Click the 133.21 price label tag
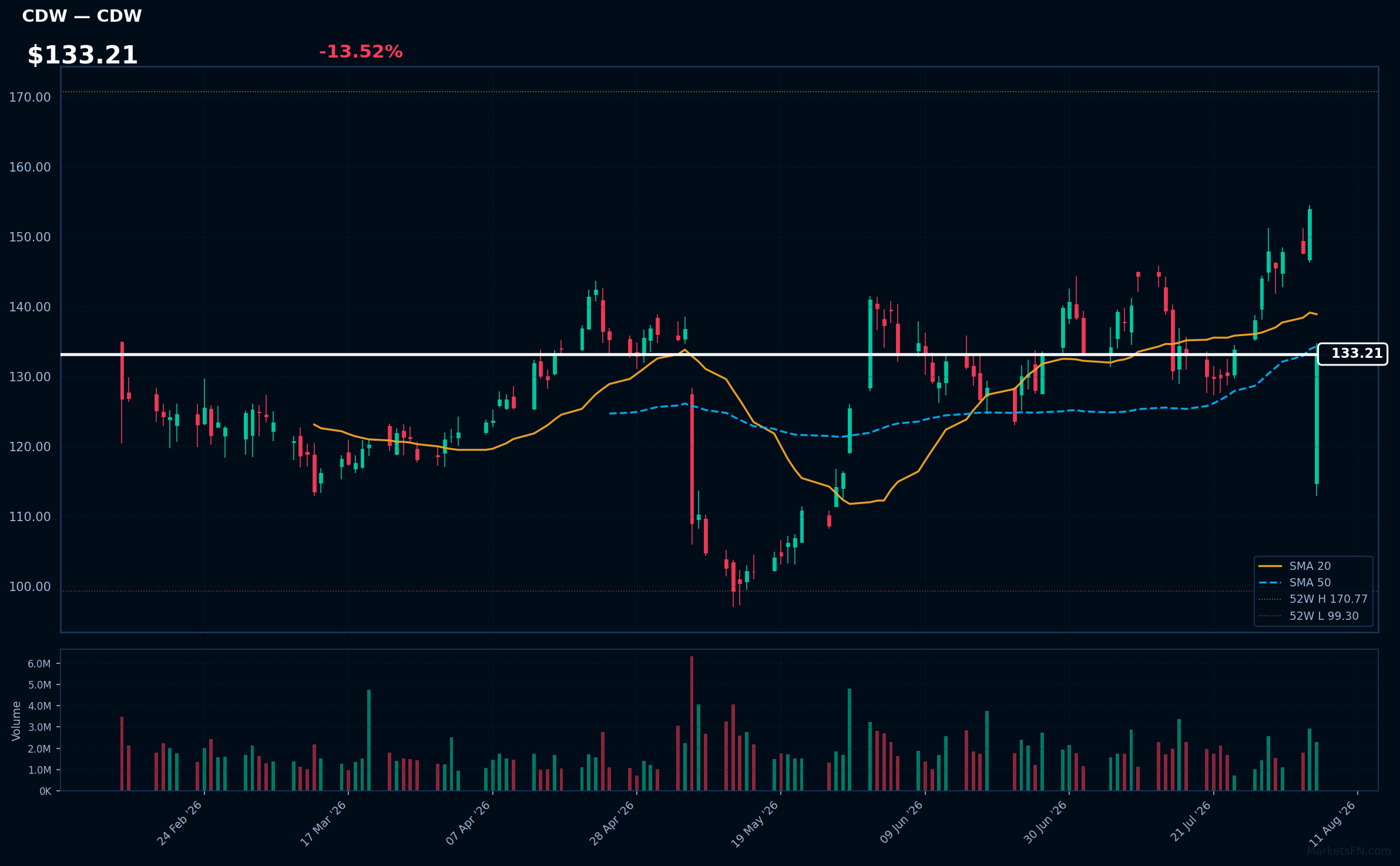 pos(1352,354)
